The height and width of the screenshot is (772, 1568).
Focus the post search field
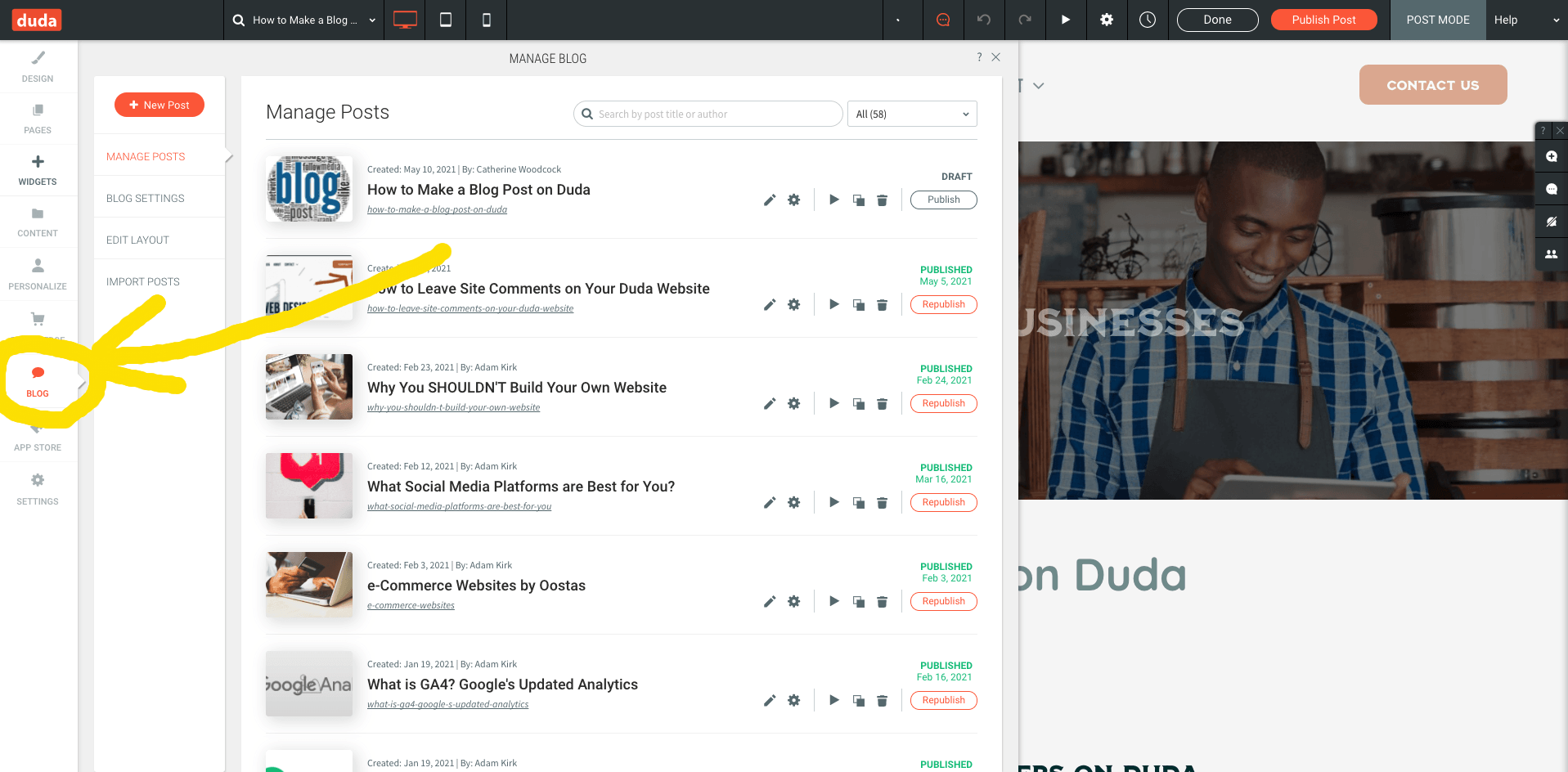coord(708,114)
